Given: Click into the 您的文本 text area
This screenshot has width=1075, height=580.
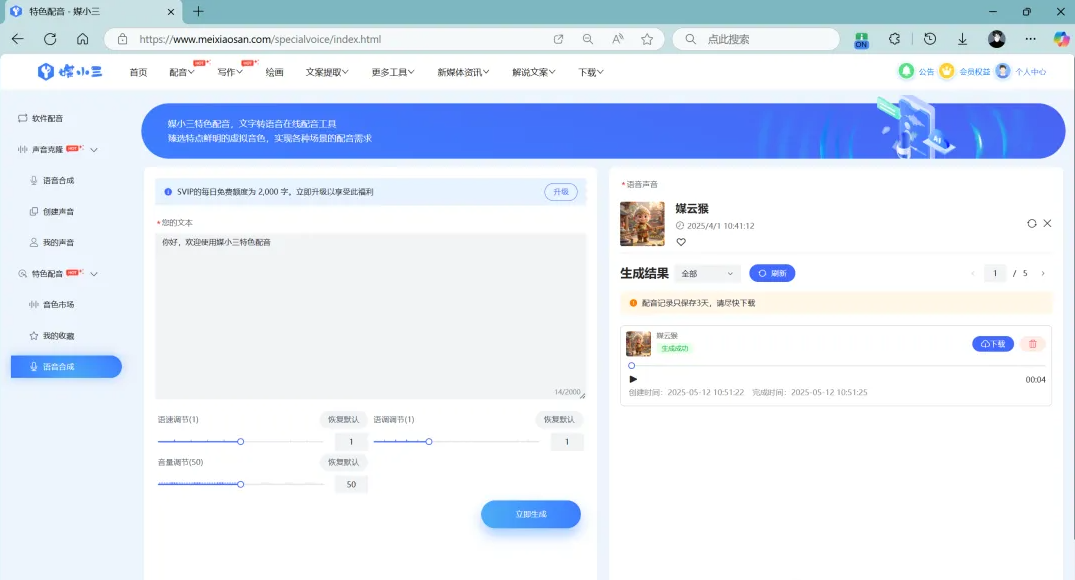Looking at the screenshot, I should pos(371,316).
